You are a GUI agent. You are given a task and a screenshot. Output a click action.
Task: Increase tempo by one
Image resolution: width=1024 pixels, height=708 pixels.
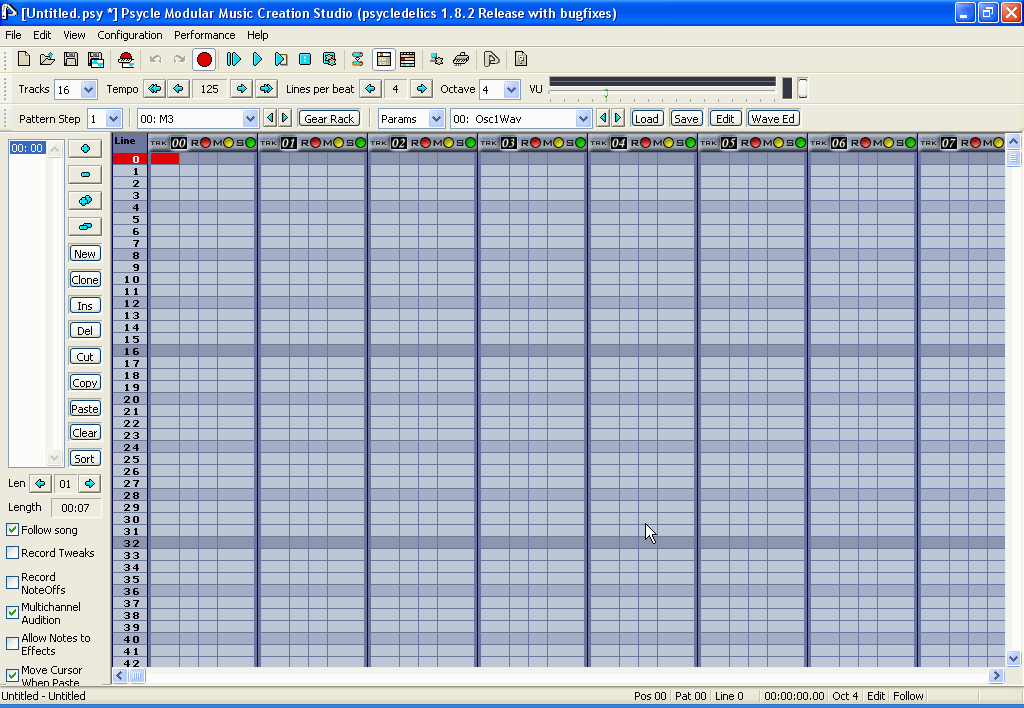pyautogui.click(x=242, y=89)
